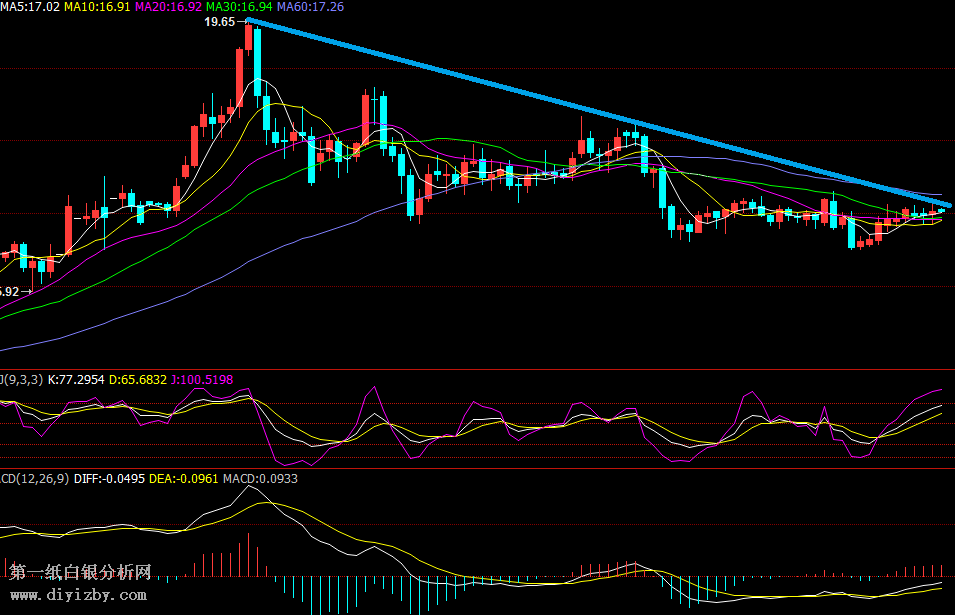Click the MA5:17.02 indicator label
The width and height of the screenshot is (955, 615).
click(30, 7)
